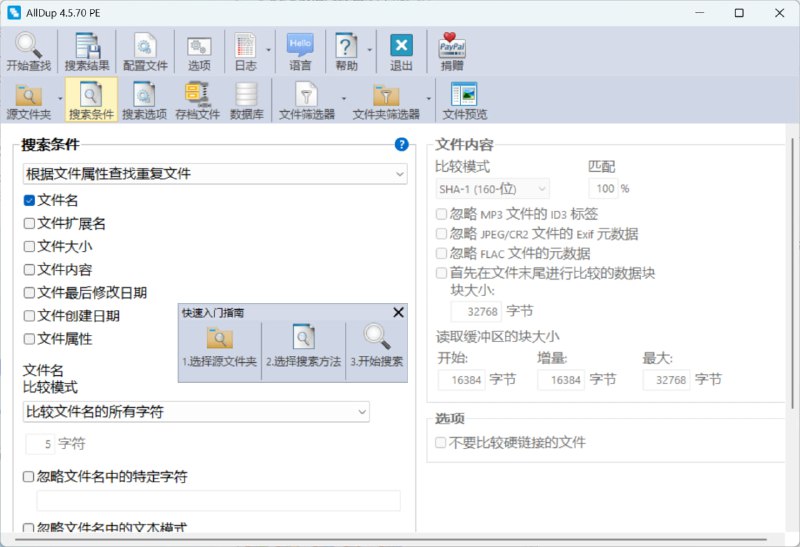The width and height of the screenshot is (800, 547).
Task: Expand 比较文件名的所有字符 dropdown
Action: tap(196, 411)
